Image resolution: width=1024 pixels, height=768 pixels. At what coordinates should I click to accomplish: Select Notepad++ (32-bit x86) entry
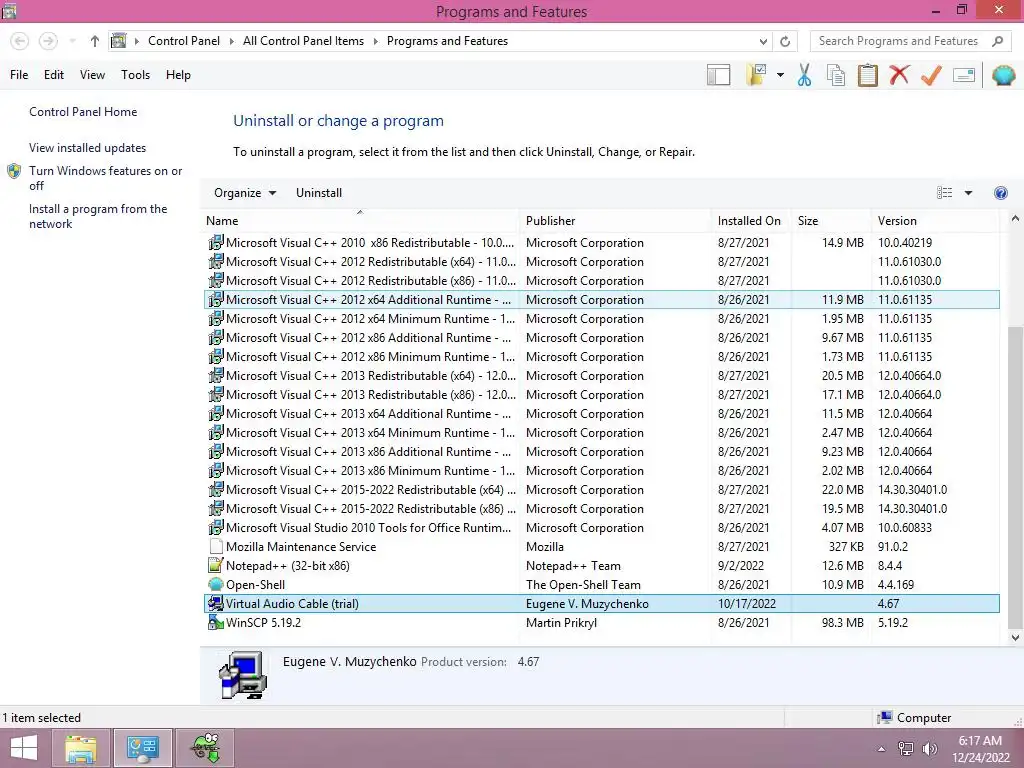click(x=601, y=566)
